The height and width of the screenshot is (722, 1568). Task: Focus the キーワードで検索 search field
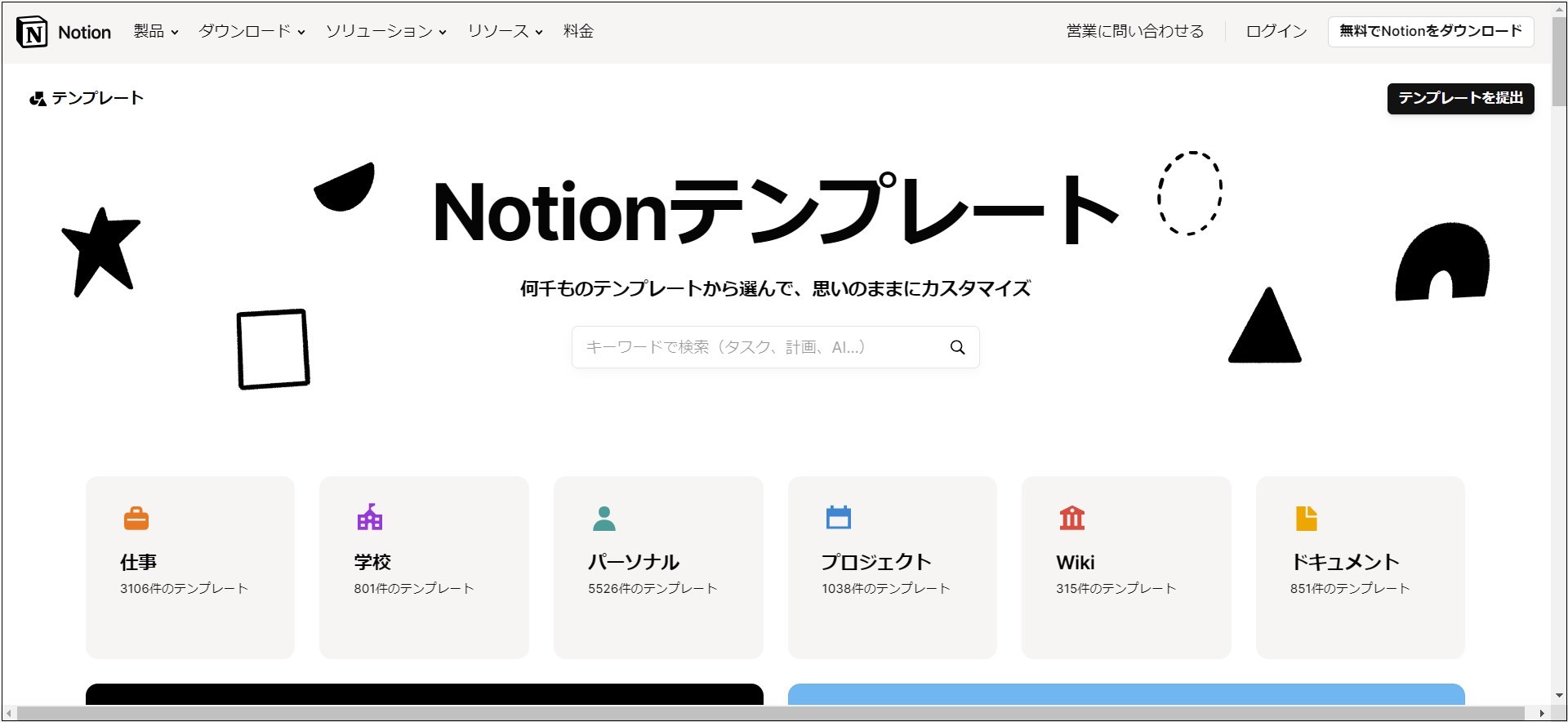(x=759, y=348)
